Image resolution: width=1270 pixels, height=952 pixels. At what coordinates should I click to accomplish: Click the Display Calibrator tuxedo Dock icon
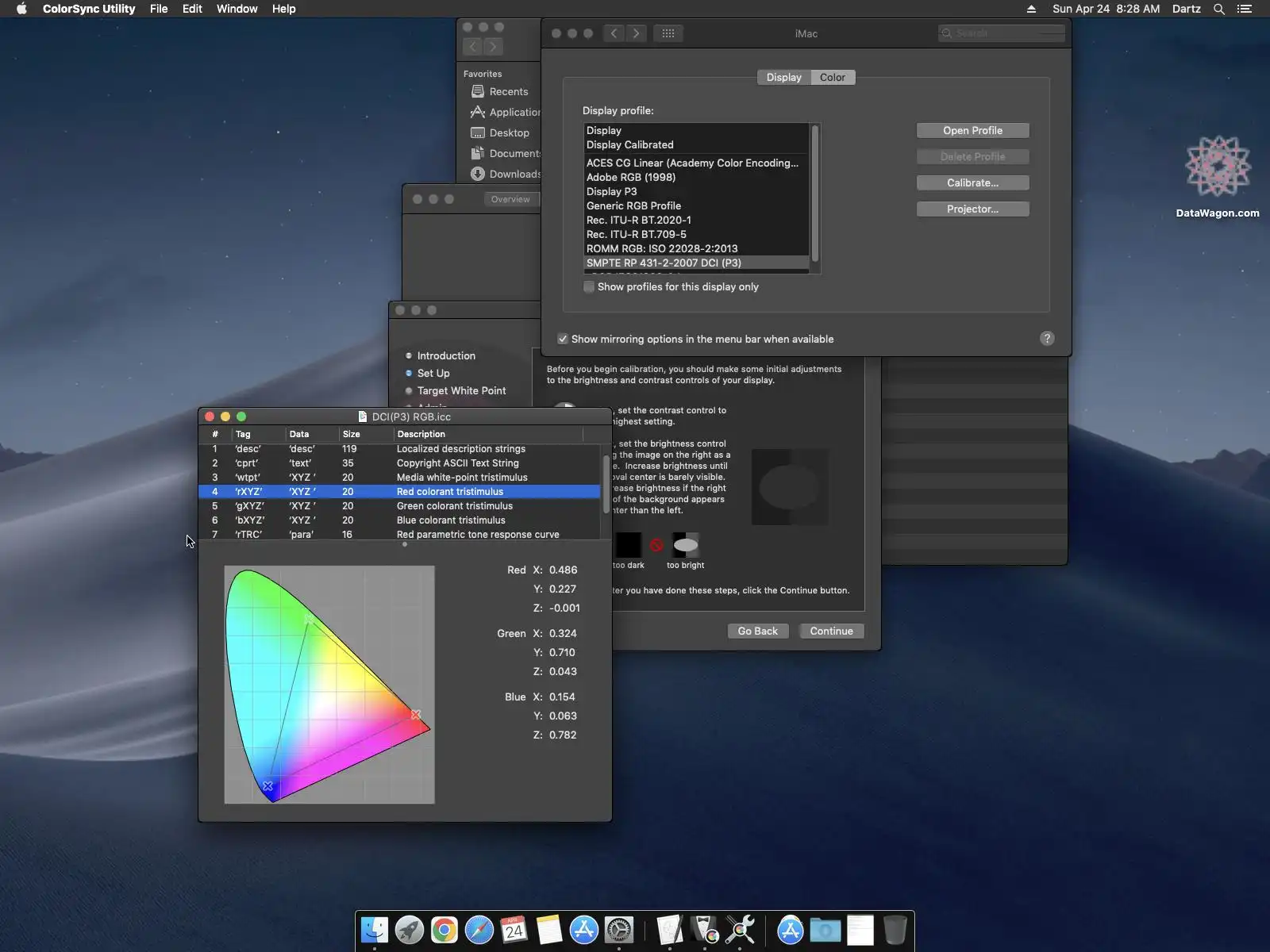click(705, 930)
